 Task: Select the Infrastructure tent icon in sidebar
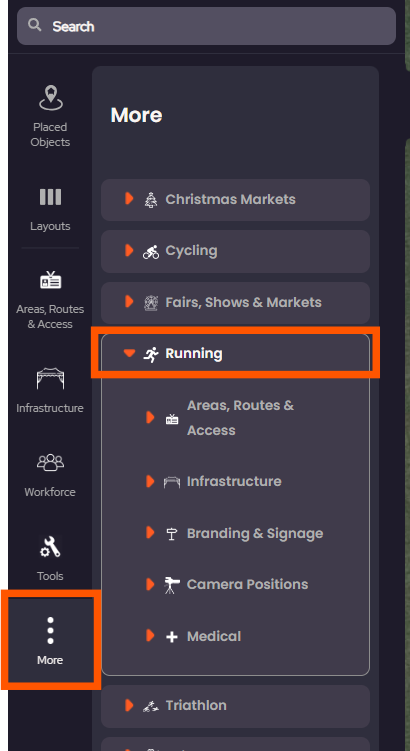50,378
